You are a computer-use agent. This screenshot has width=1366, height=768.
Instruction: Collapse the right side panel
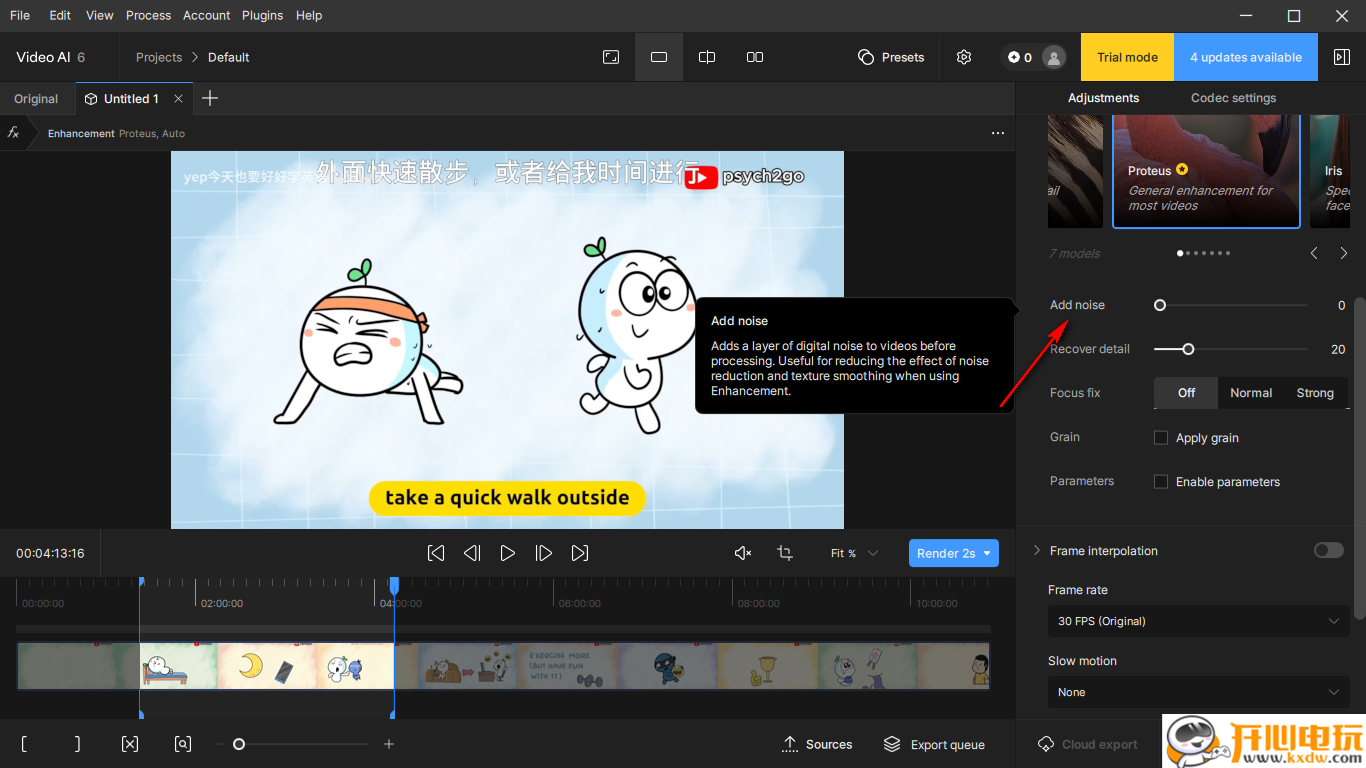coord(1342,57)
